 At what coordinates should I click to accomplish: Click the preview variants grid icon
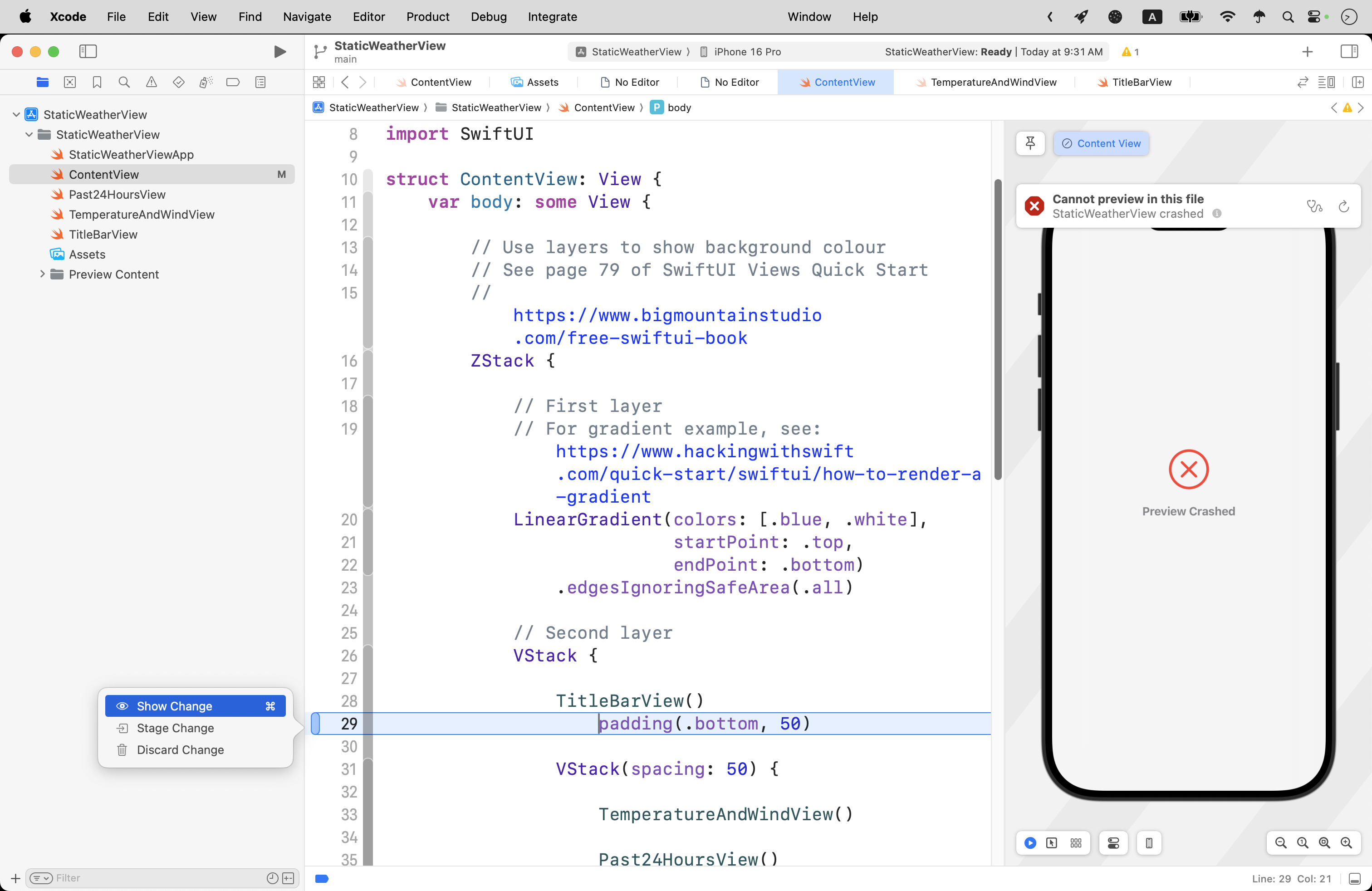[x=1076, y=843]
